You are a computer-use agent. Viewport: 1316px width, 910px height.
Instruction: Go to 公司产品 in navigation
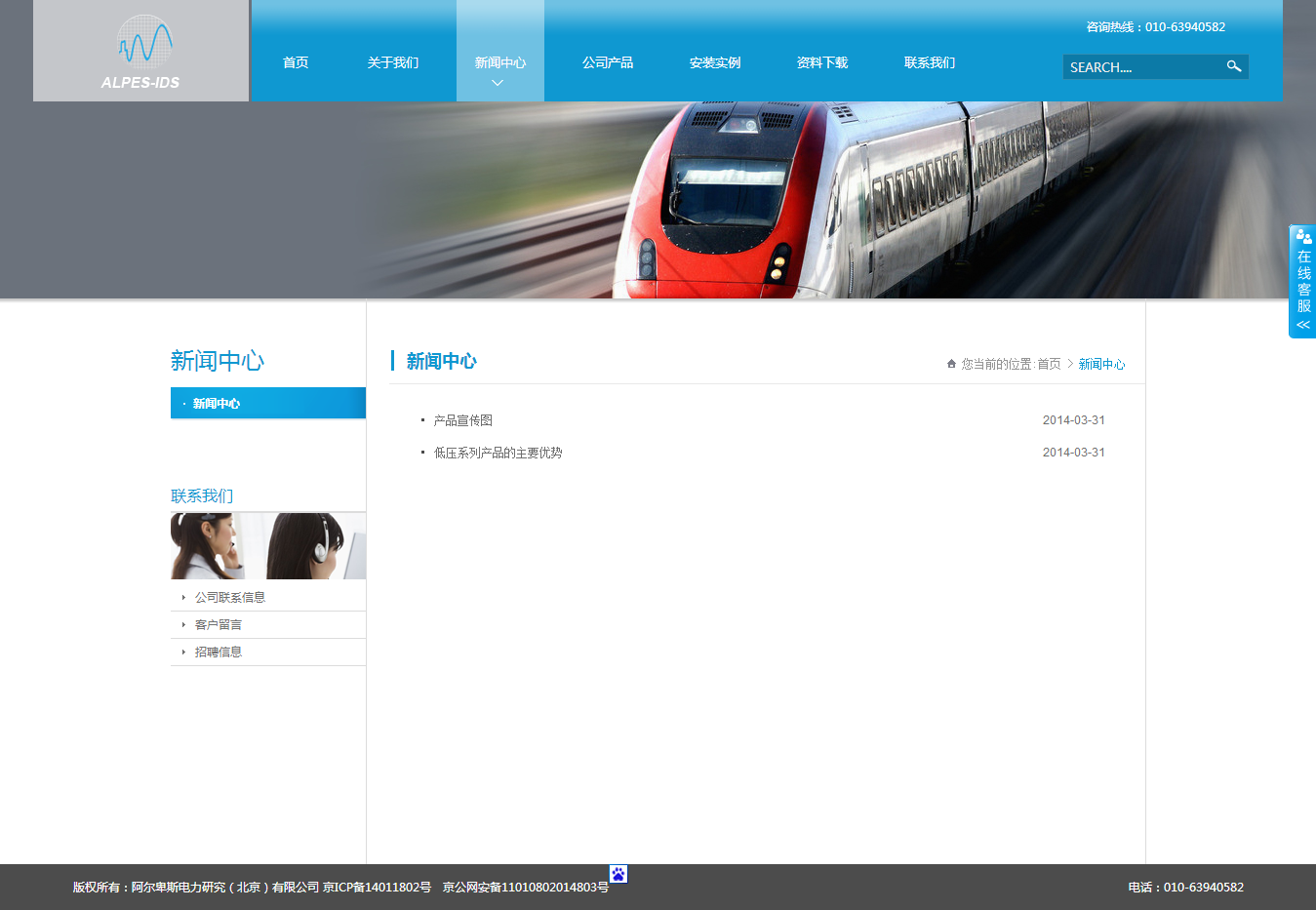tap(608, 62)
